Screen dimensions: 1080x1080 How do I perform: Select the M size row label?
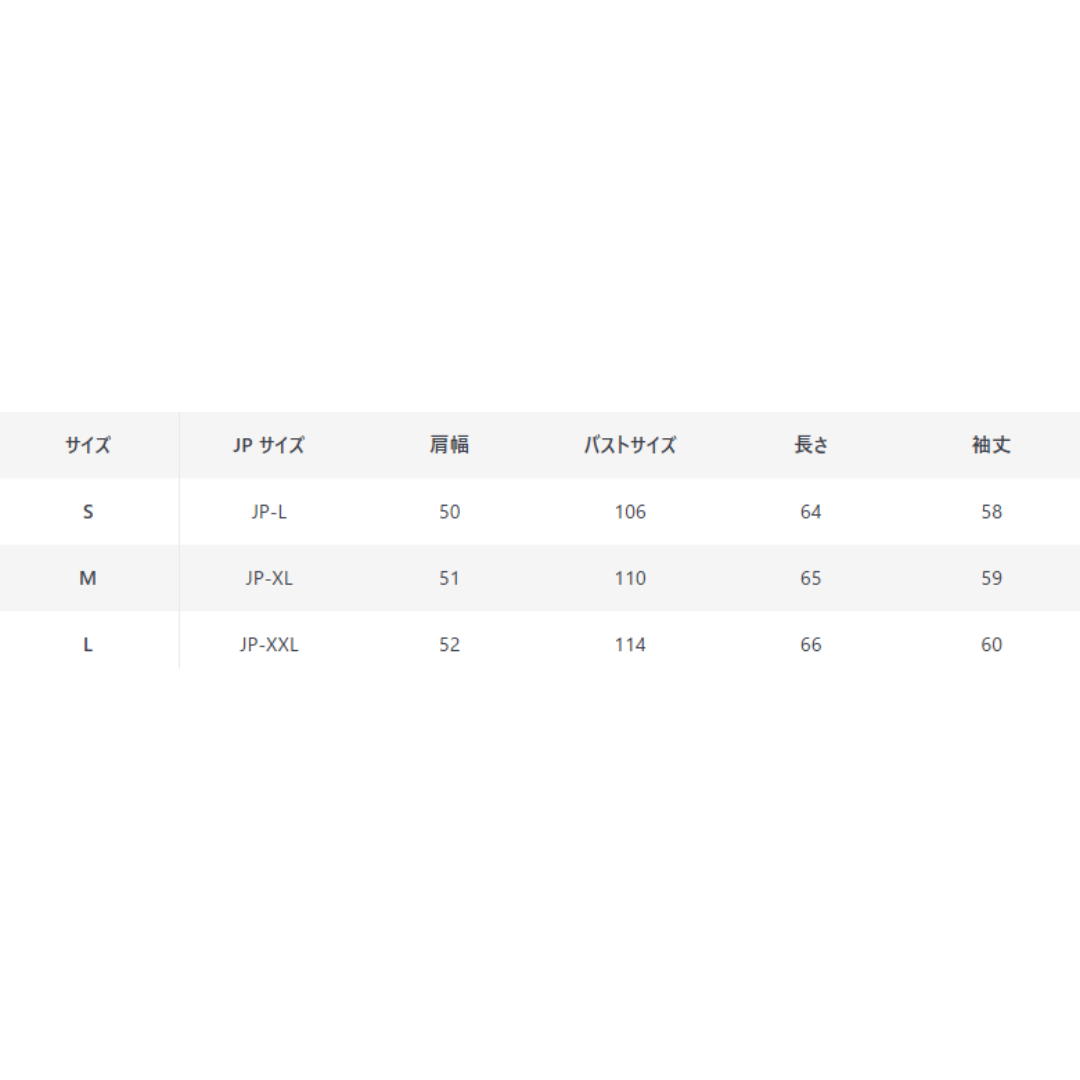pos(87,578)
